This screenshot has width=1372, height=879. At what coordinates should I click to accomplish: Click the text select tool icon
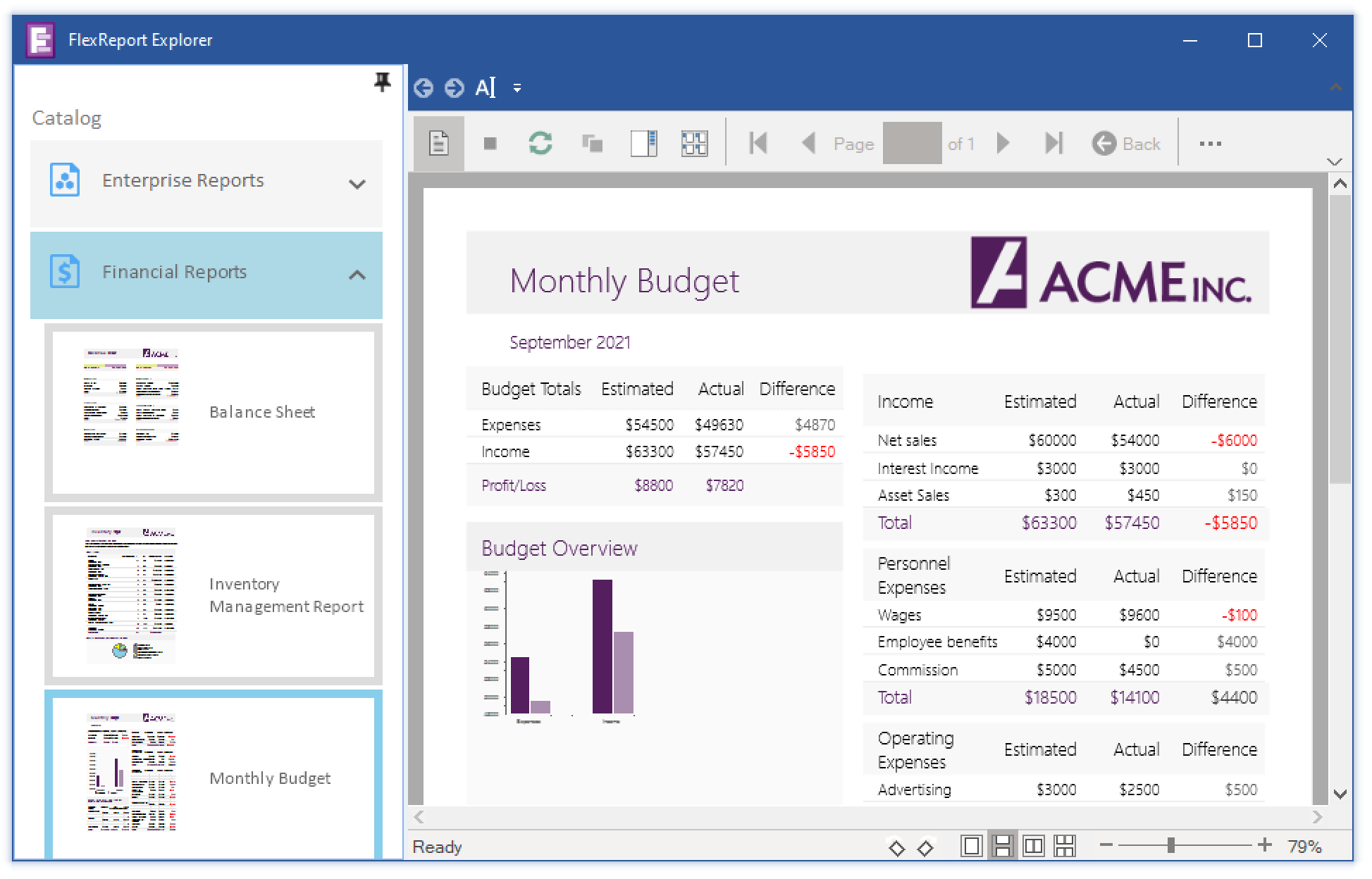click(486, 88)
